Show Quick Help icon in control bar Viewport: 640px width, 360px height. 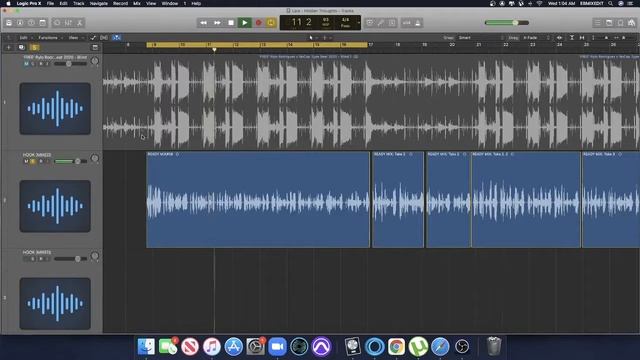31,23
